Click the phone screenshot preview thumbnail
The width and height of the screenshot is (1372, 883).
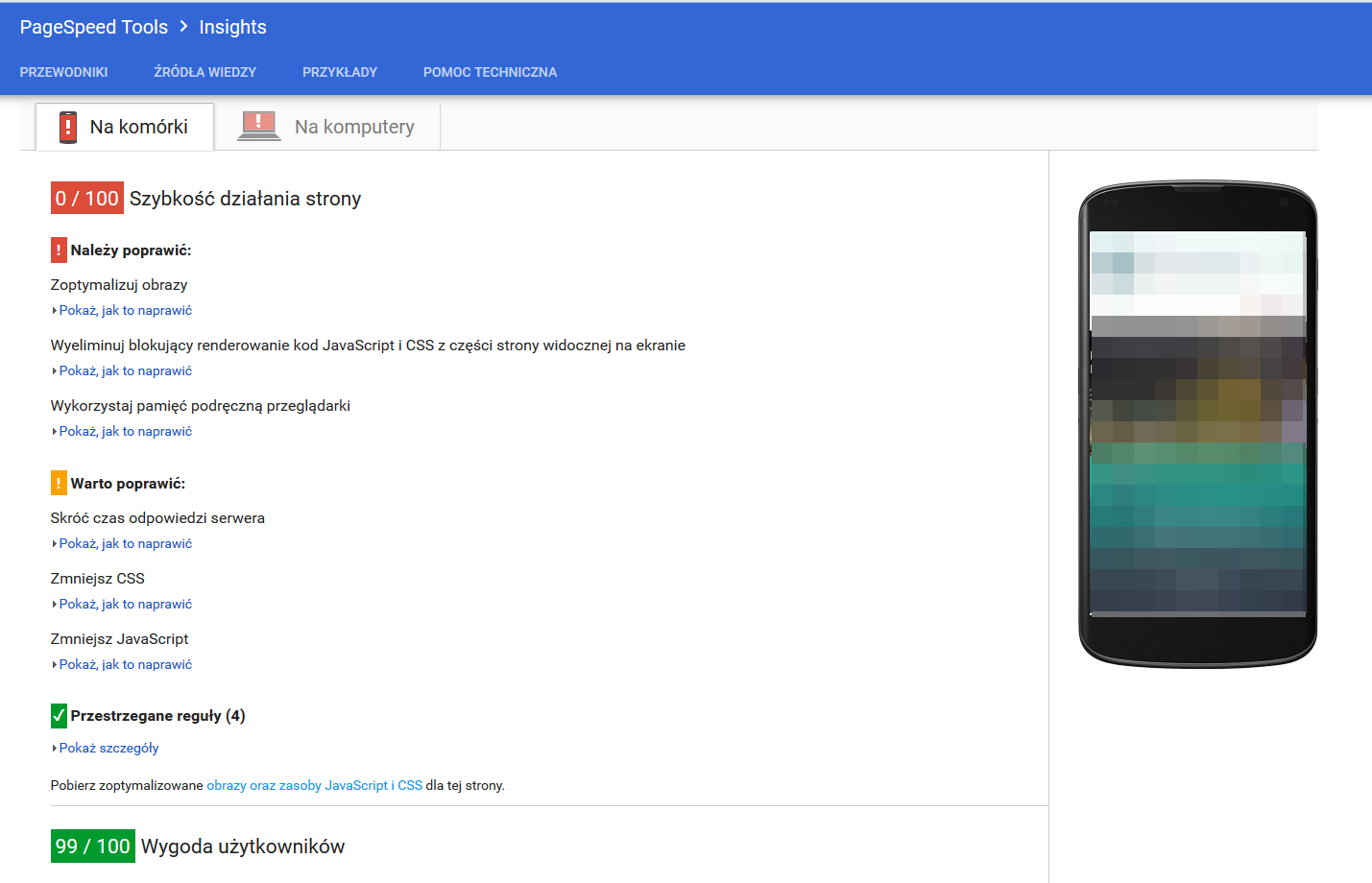pos(1198,423)
